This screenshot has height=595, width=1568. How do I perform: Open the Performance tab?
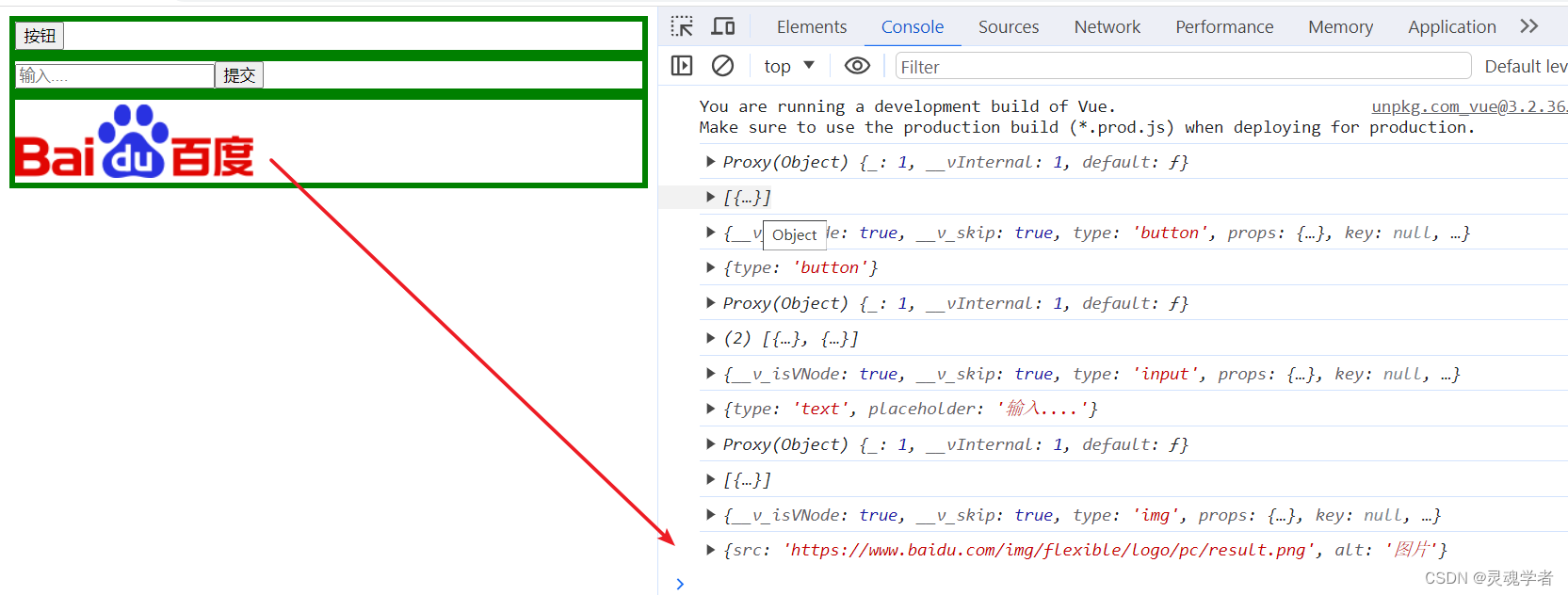pos(1224,27)
